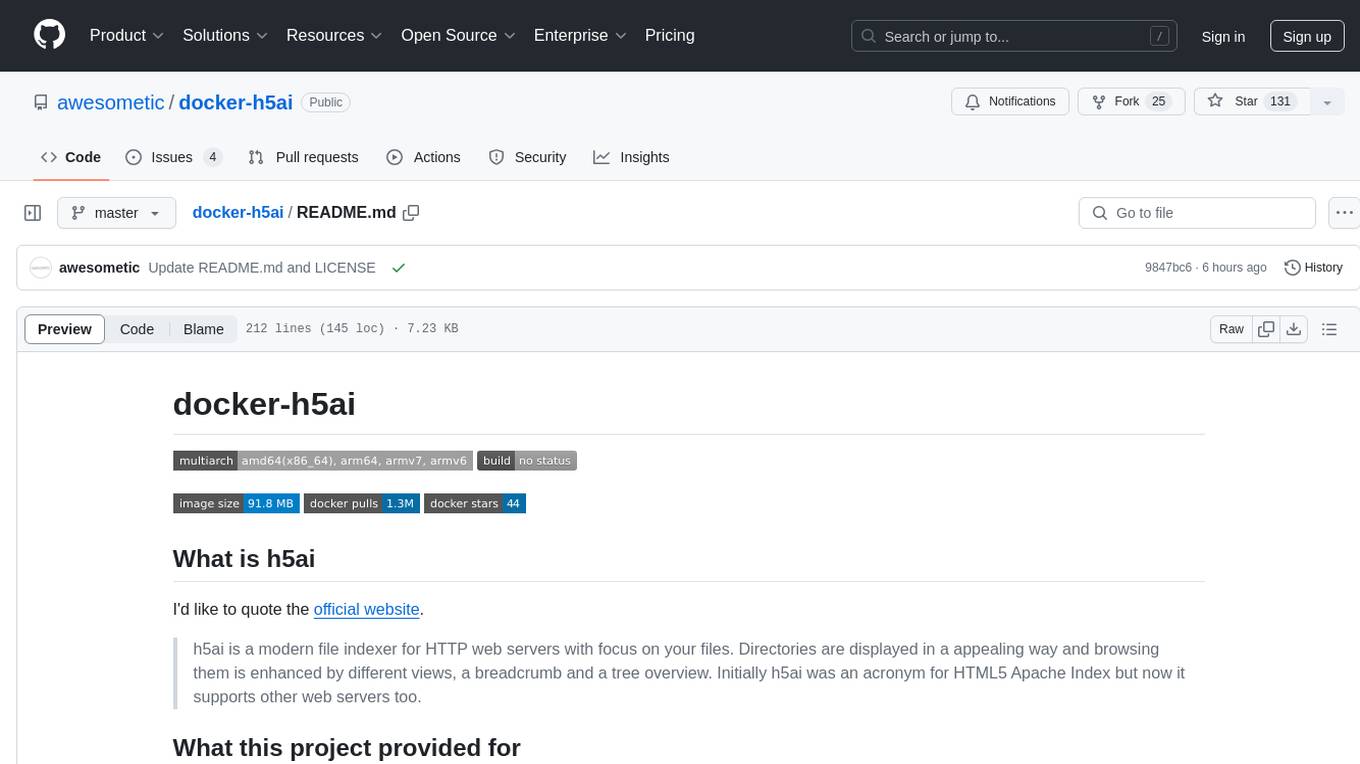Star the docker-h5ai repository
Image resolution: width=1360 pixels, height=764 pixels.
click(x=1250, y=102)
